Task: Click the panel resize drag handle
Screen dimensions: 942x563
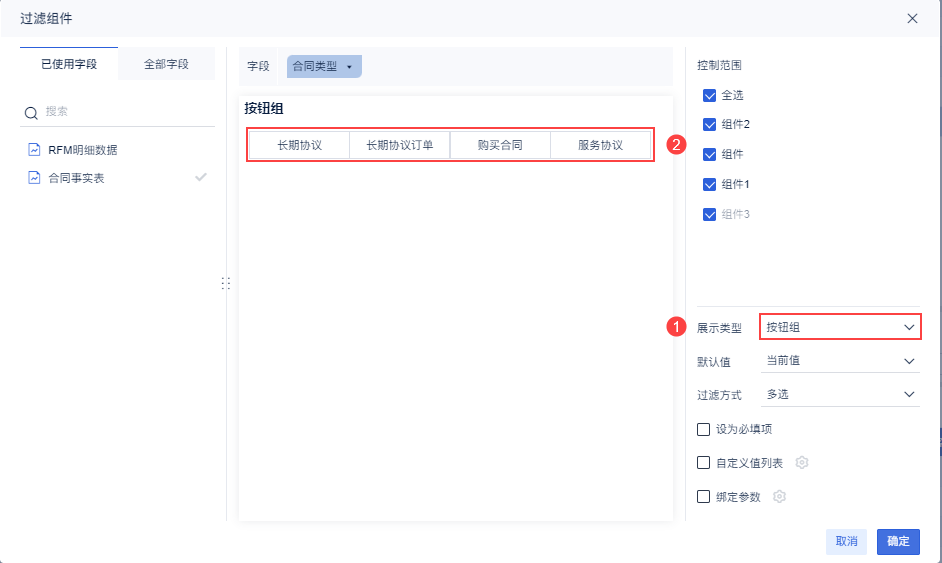Action: [225, 284]
